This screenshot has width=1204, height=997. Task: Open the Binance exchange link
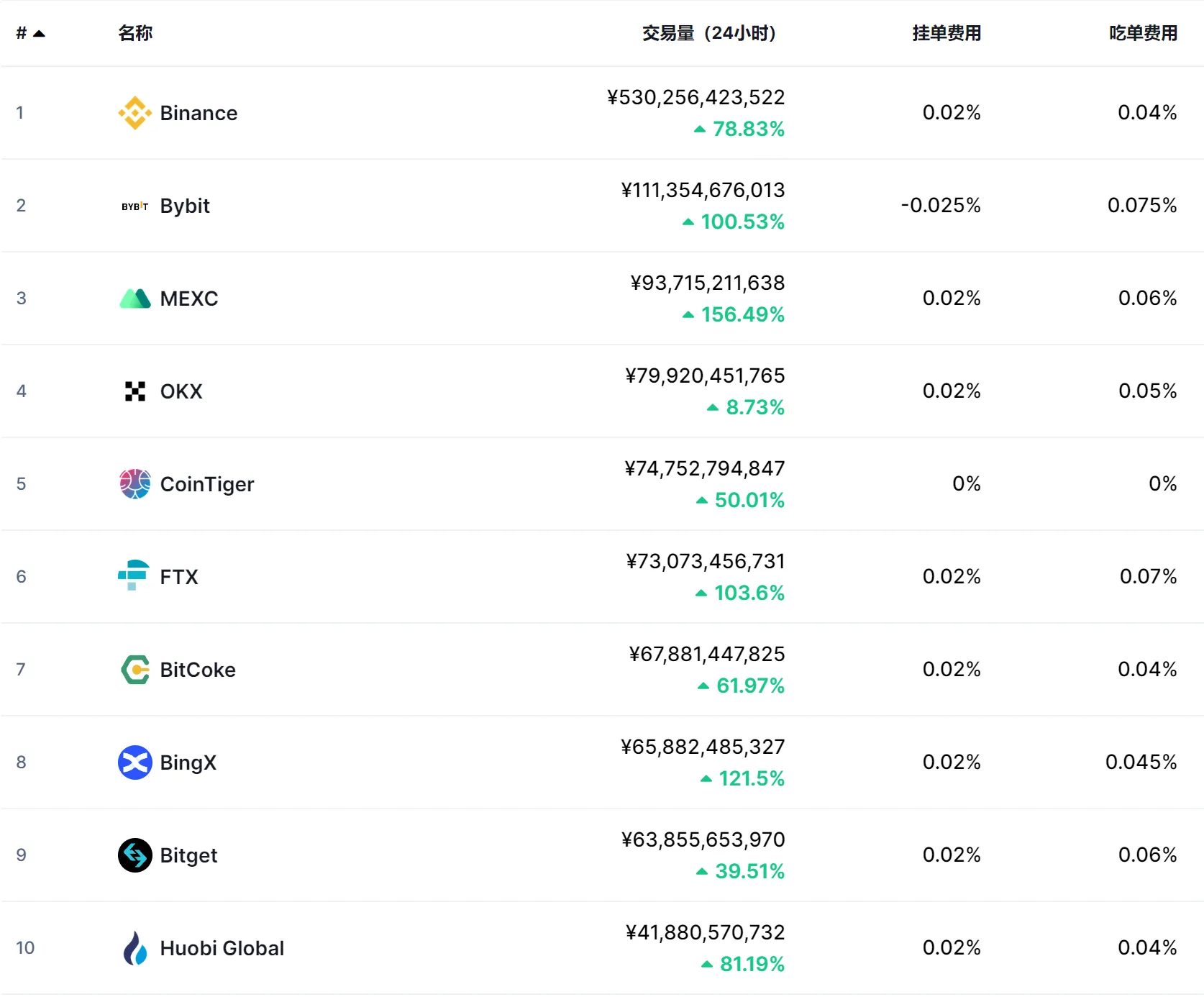coord(199,113)
